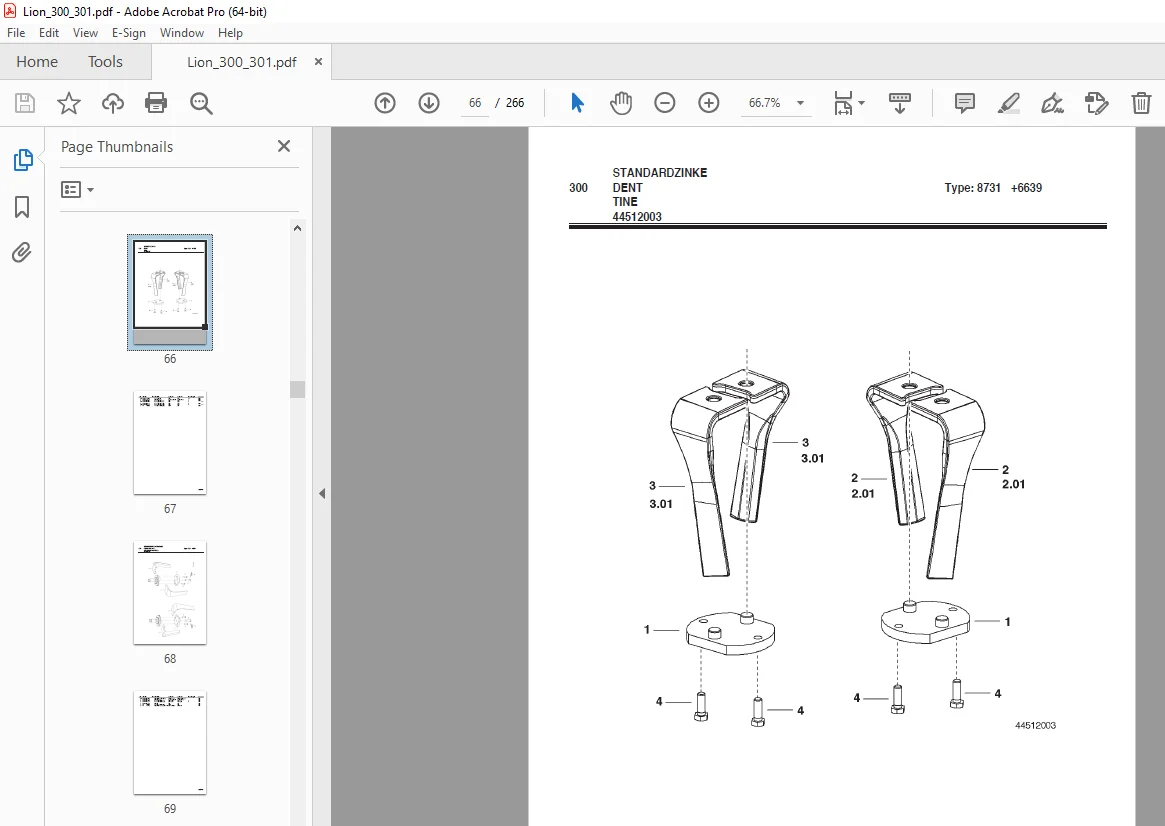
Task: Zoom out with minus icon
Action: tap(664, 103)
